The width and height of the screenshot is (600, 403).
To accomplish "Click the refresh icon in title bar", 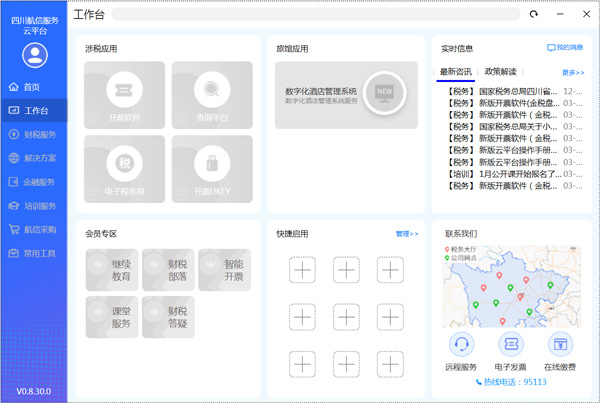I will [x=534, y=14].
